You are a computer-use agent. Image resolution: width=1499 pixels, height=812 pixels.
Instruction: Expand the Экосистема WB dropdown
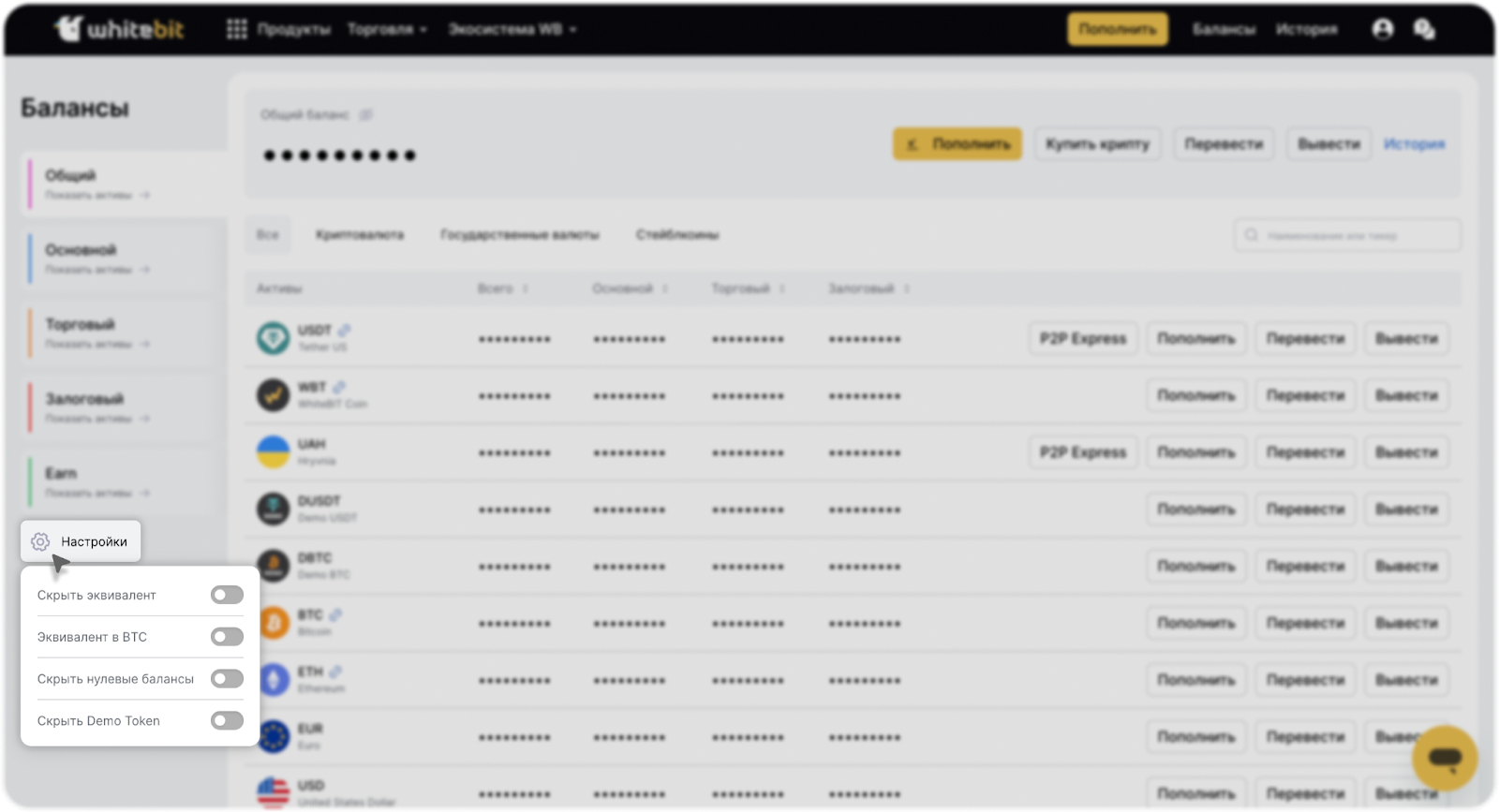point(512,29)
